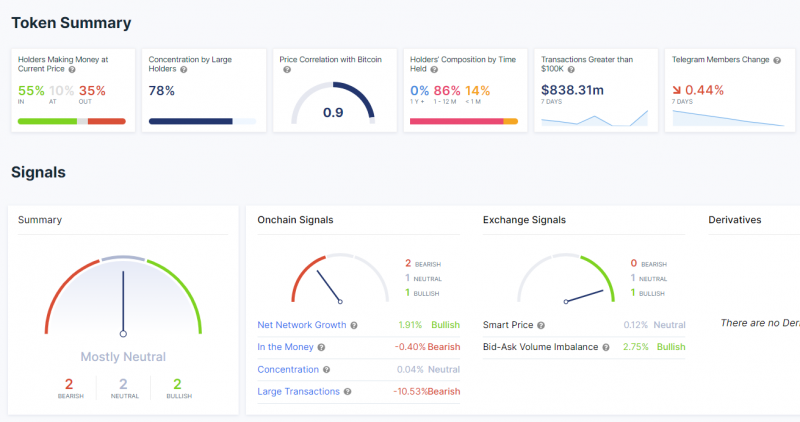This screenshot has width=800, height=422.
Task: Open the Net Network Growth link
Action: point(302,325)
